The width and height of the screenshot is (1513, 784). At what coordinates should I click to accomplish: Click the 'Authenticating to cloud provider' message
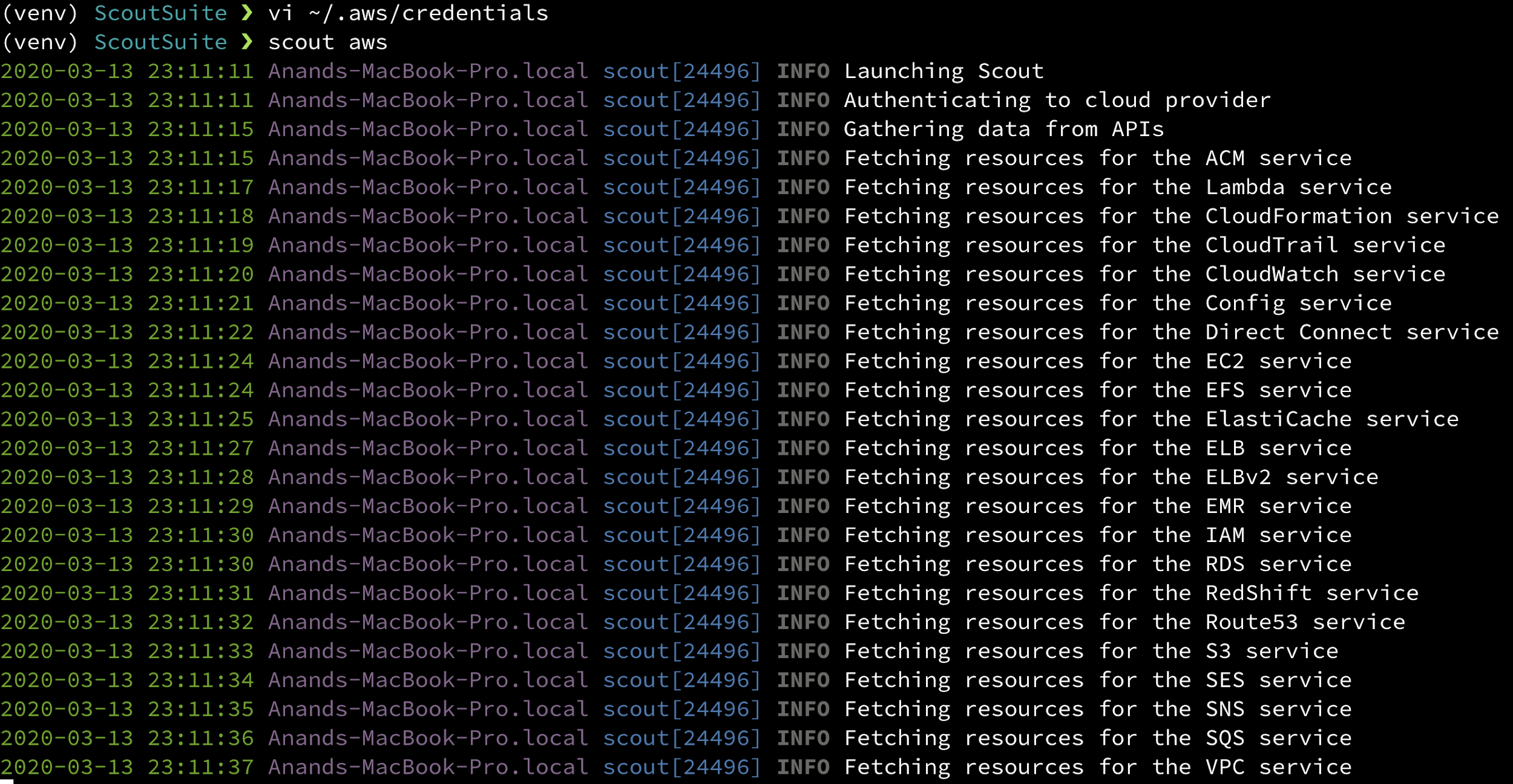(1057, 100)
